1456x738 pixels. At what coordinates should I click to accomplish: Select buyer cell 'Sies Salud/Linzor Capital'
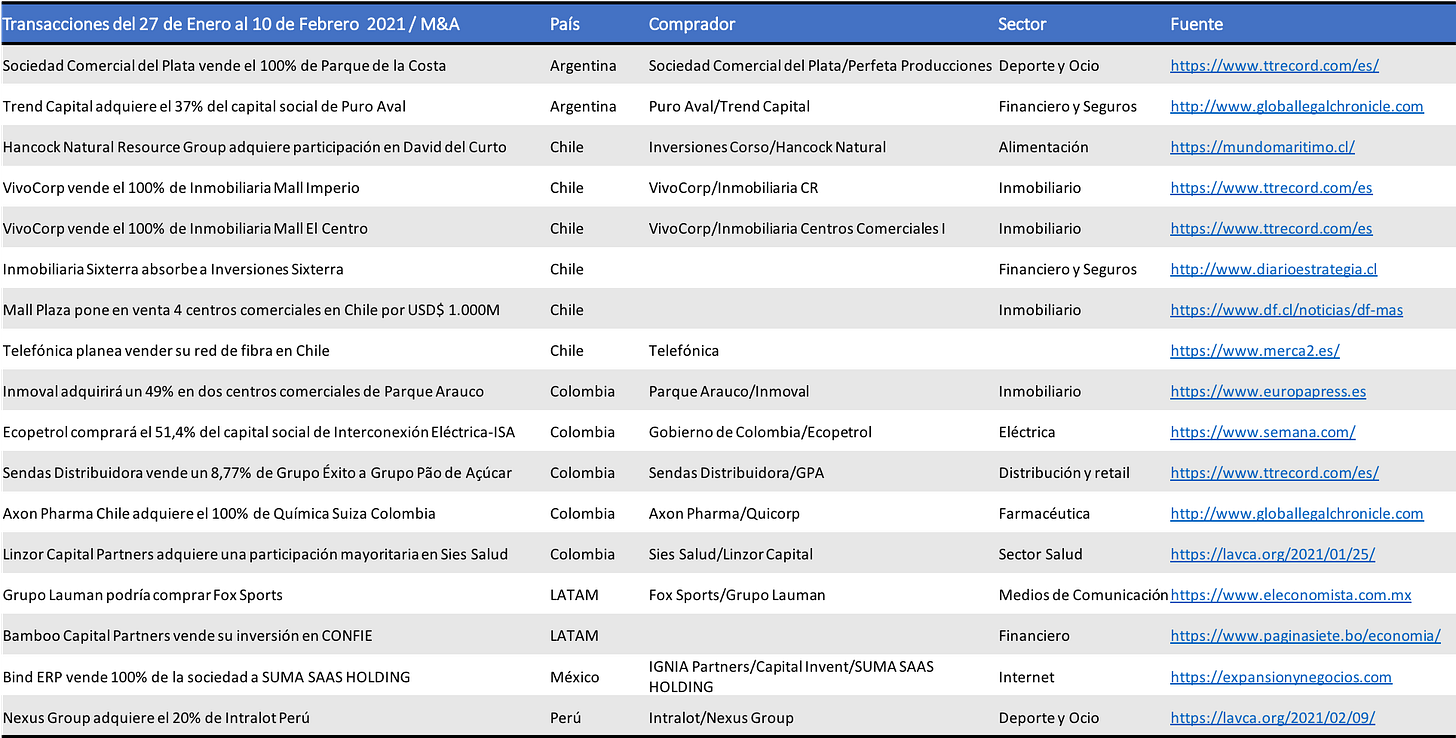(731, 554)
